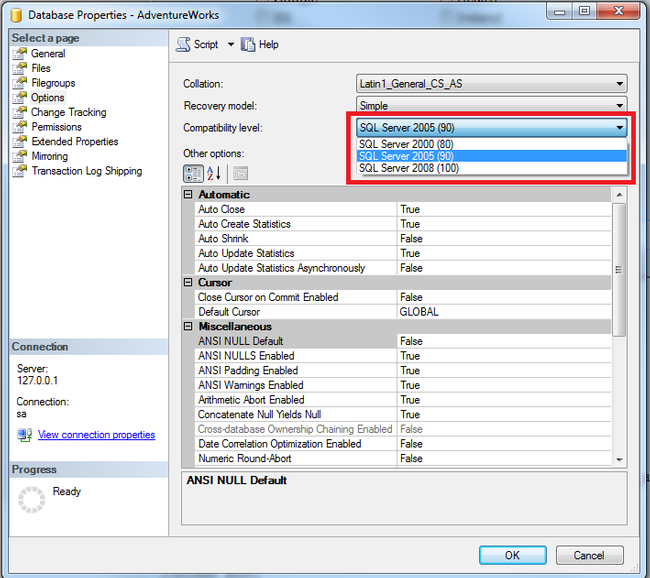650x578 pixels.
Task: Select the ANSI NULLS Enabled row
Action: (x=403, y=356)
